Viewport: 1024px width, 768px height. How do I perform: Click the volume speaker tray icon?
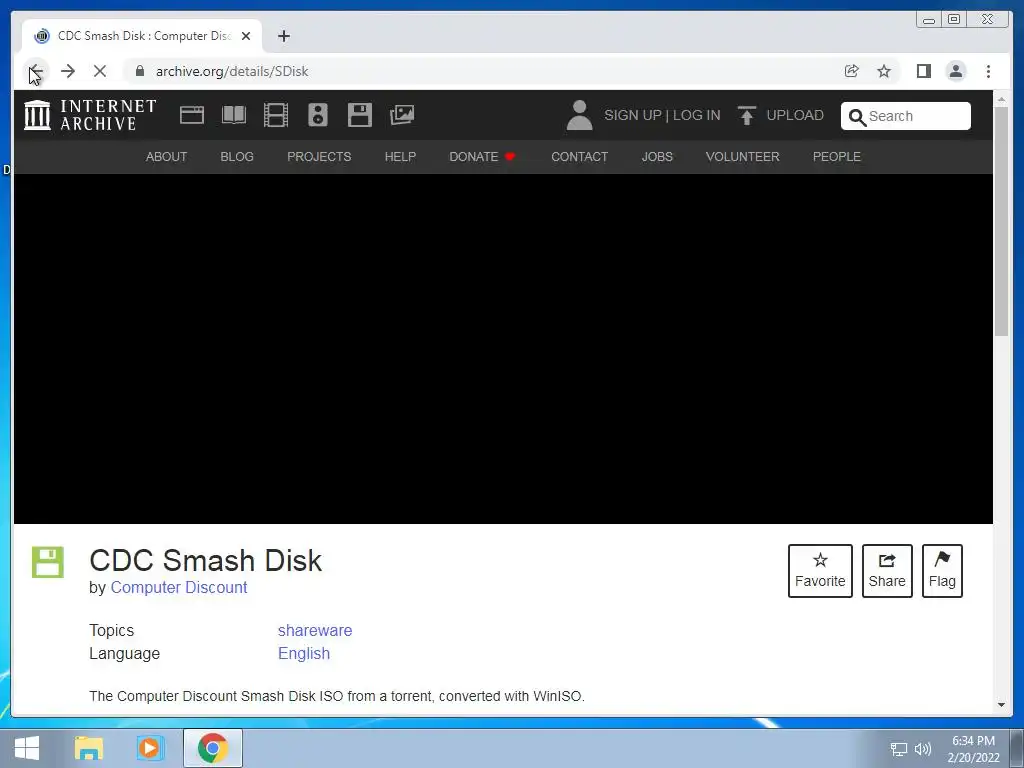[923, 749]
